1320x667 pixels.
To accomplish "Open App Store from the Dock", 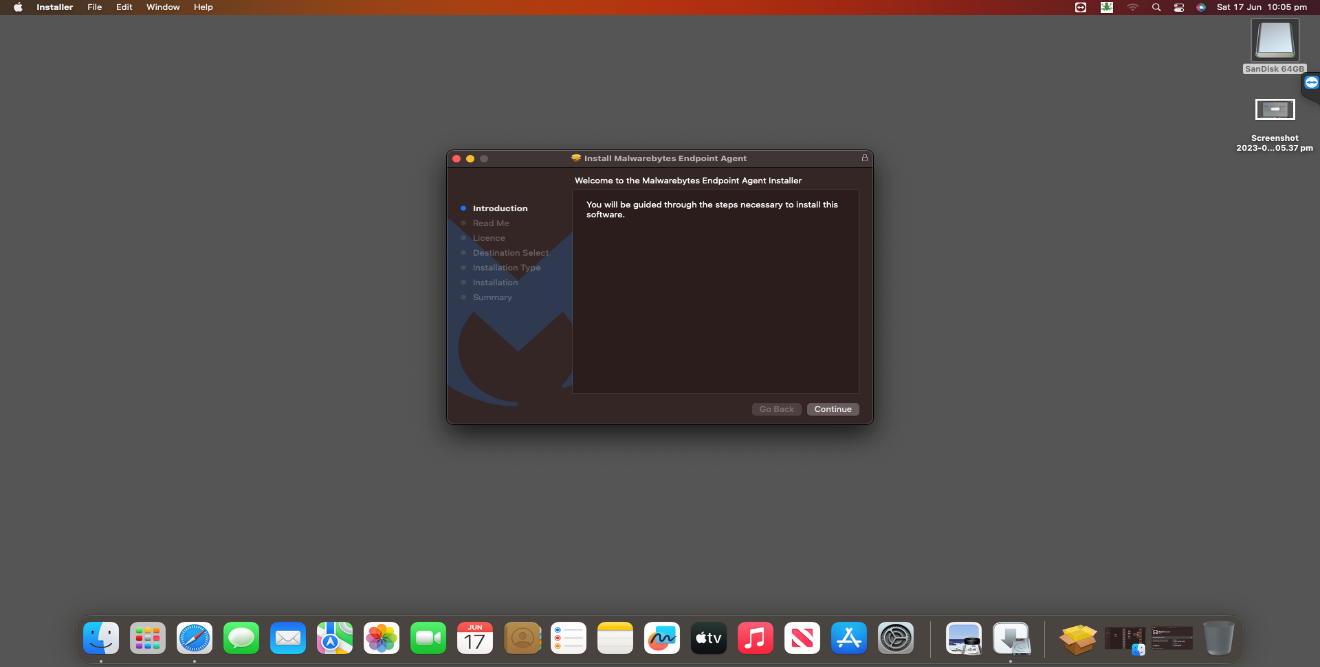I will coord(848,637).
